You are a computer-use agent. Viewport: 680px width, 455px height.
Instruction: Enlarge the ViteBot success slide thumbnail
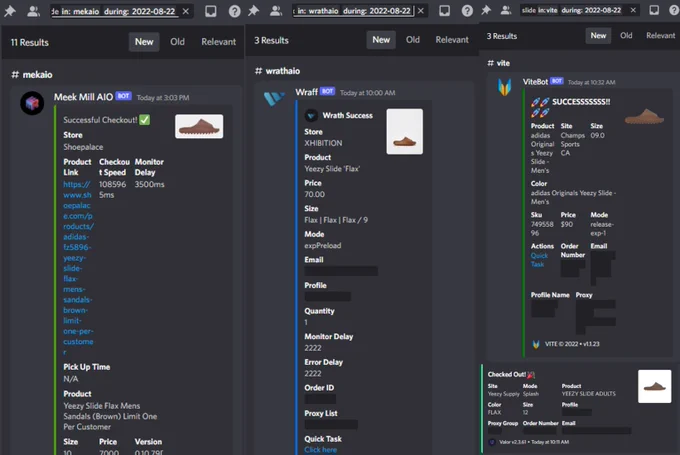pos(644,117)
